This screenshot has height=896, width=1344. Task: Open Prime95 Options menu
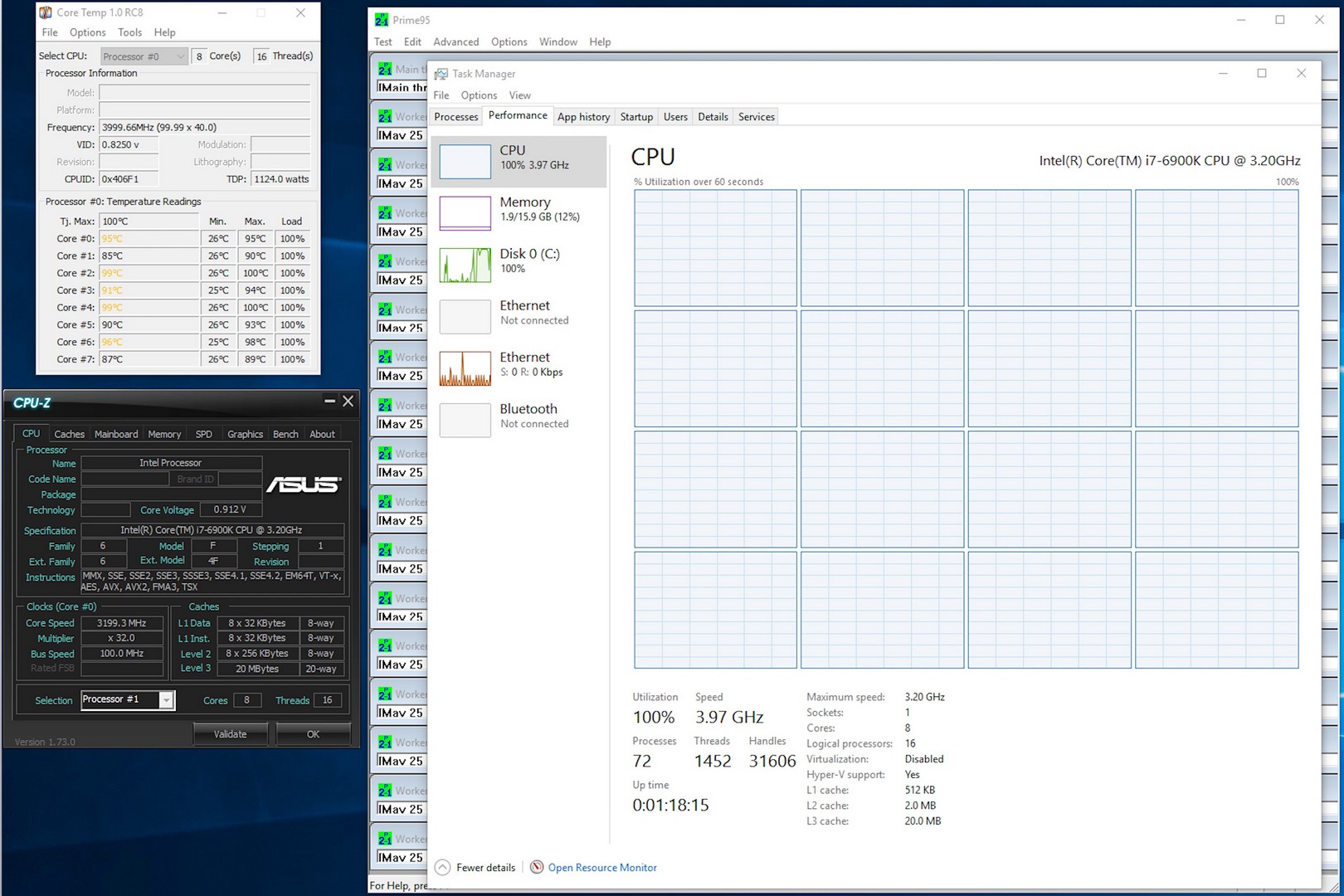tap(509, 41)
